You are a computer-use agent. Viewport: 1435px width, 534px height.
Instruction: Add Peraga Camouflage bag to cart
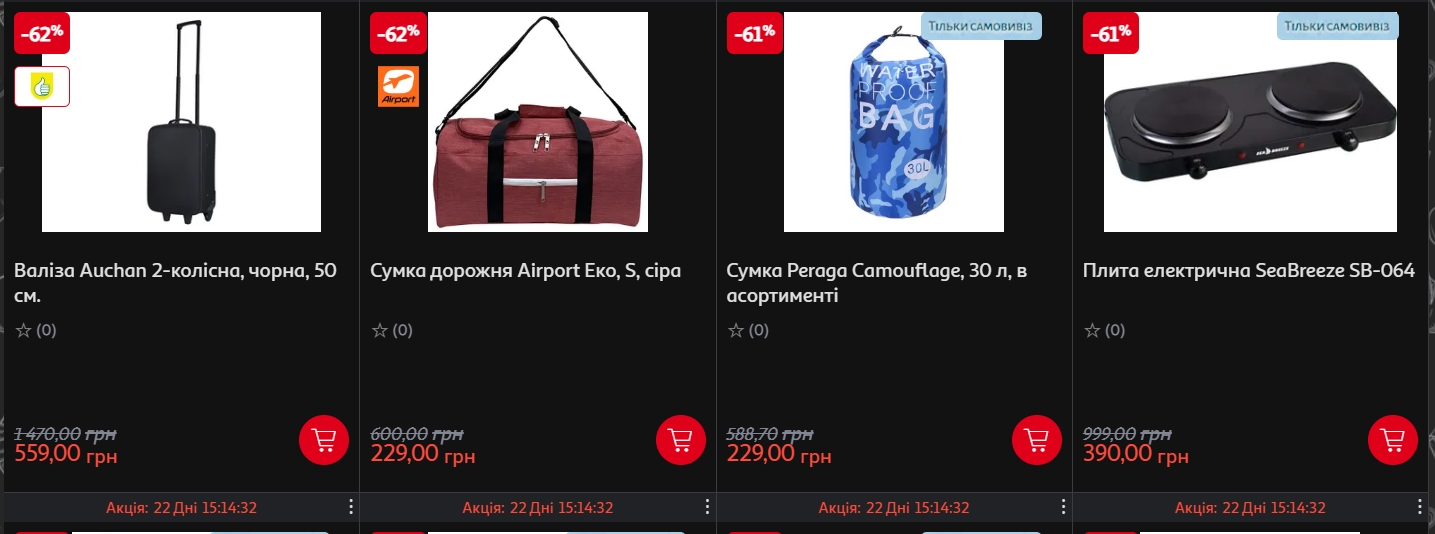point(1037,439)
